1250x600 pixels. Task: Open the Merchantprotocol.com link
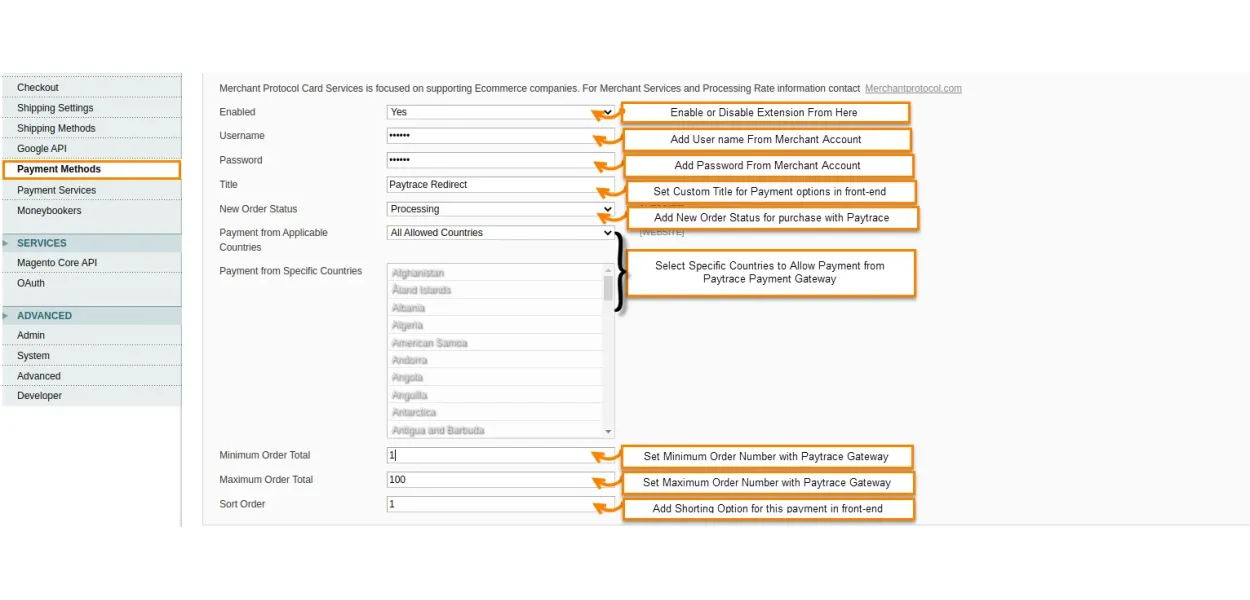coord(912,89)
